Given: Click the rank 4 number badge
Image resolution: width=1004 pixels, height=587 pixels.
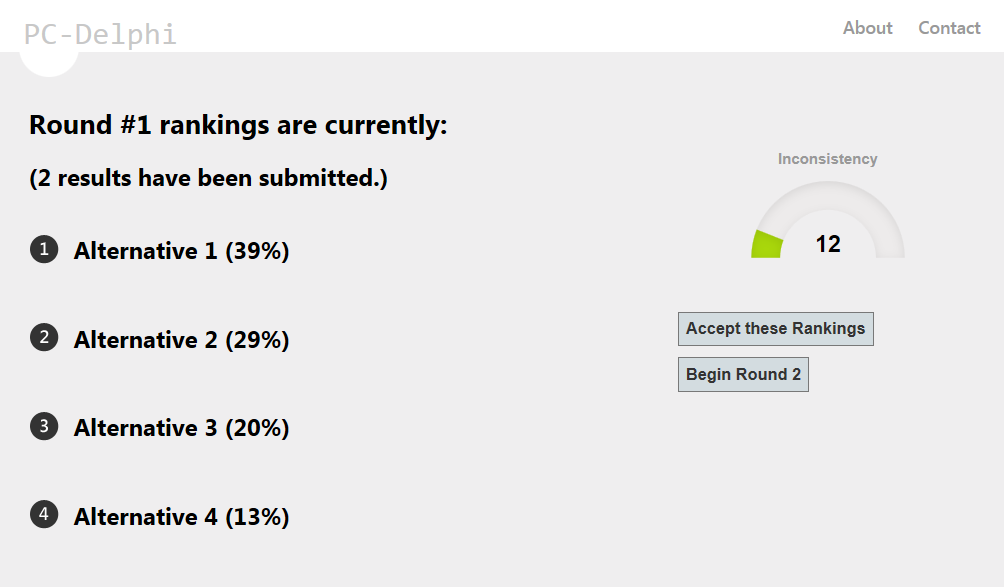Looking at the screenshot, I should (x=44, y=515).
